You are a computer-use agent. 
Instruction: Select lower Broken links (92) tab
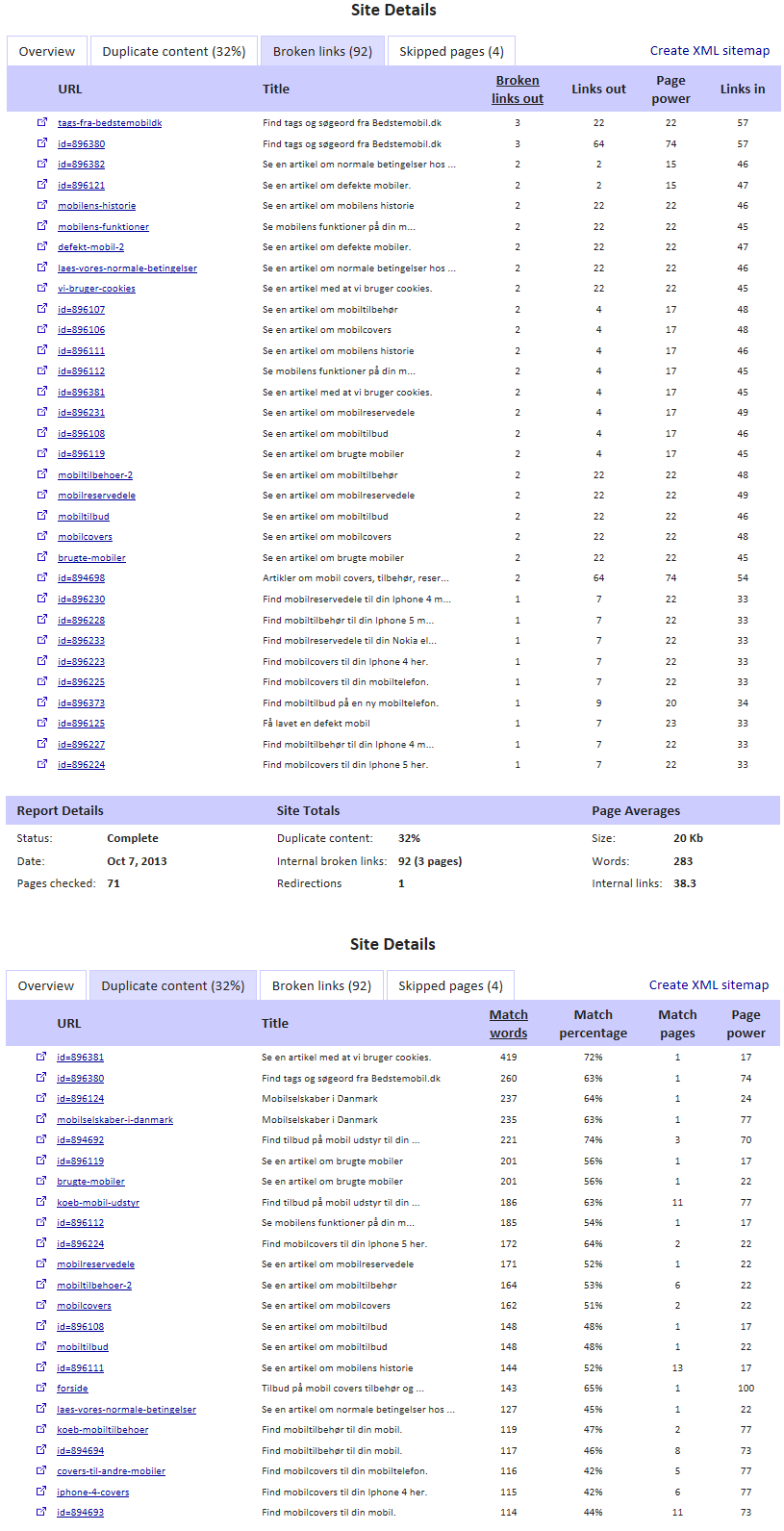pyautogui.click(x=321, y=985)
